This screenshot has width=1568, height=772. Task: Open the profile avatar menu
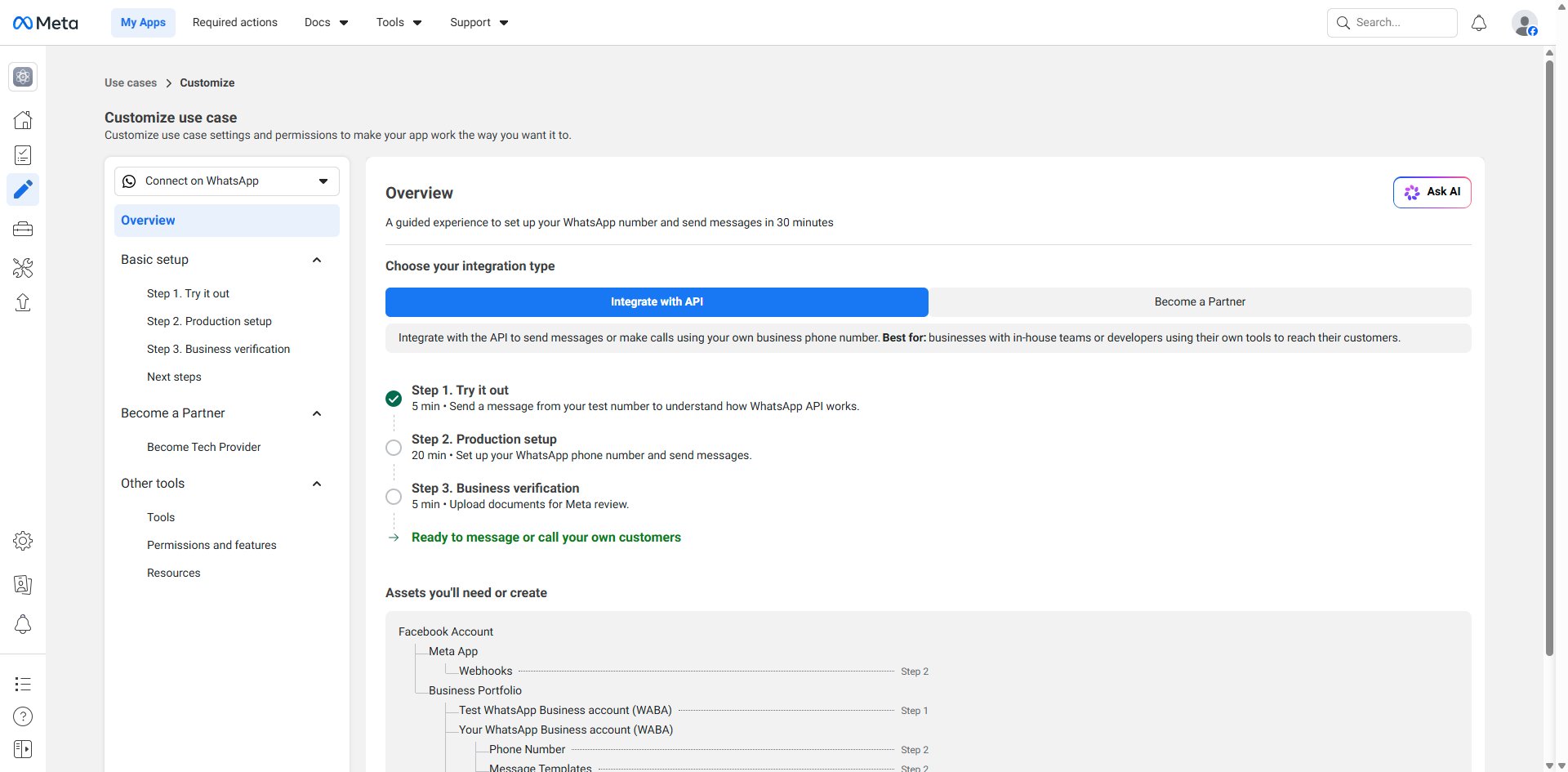tap(1525, 23)
